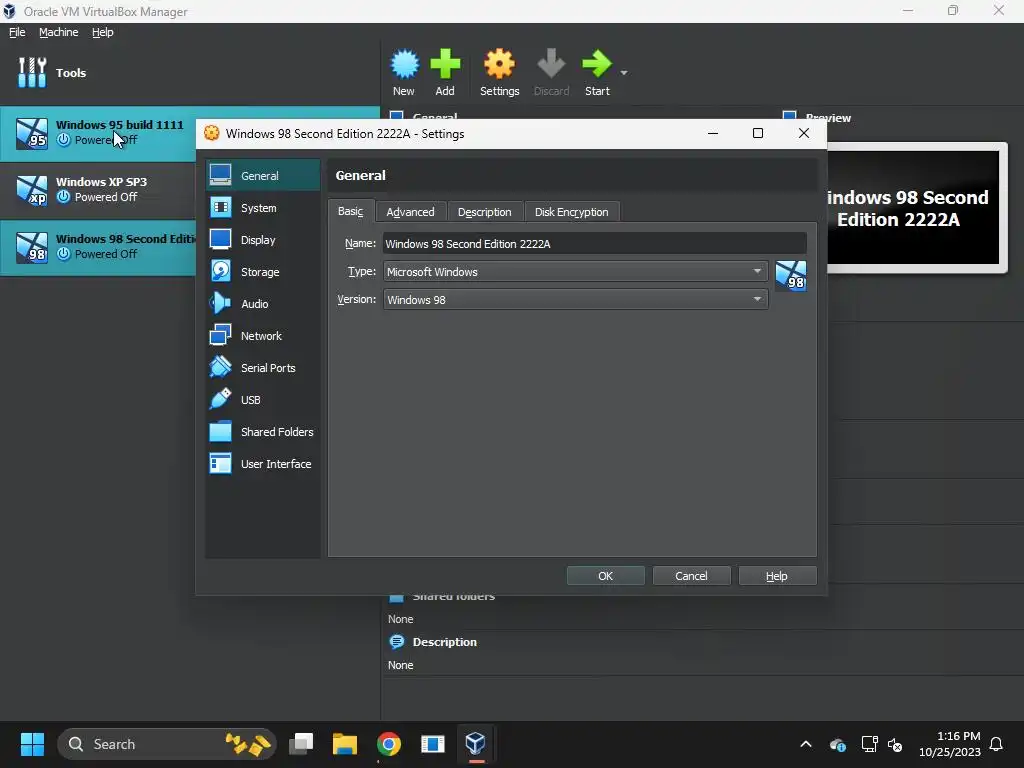Viewport: 1024px width, 768px height.
Task: Click the VirtualBox taskbar icon
Action: pyautogui.click(x=475, y=744)
